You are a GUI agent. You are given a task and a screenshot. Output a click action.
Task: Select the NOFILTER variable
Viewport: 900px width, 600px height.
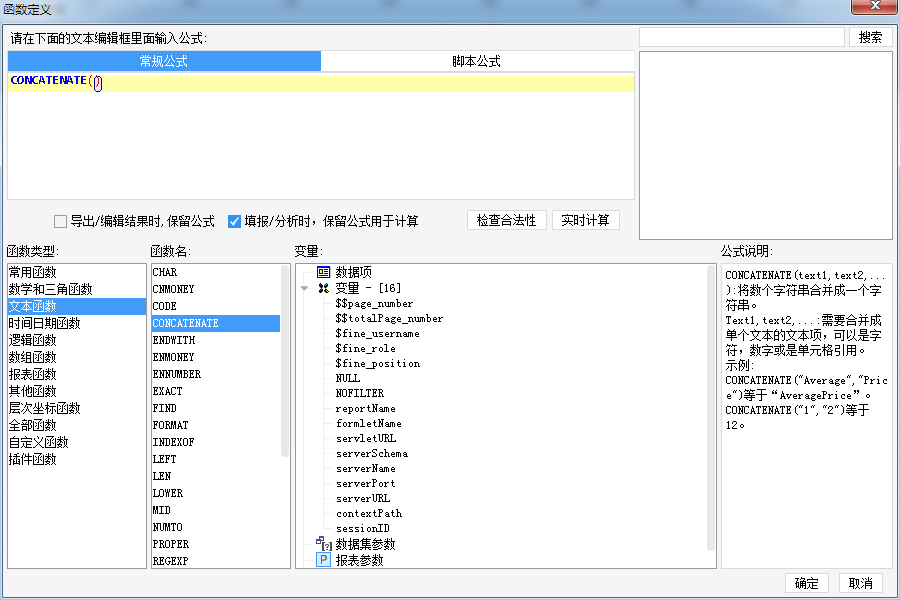pos(360,393)
